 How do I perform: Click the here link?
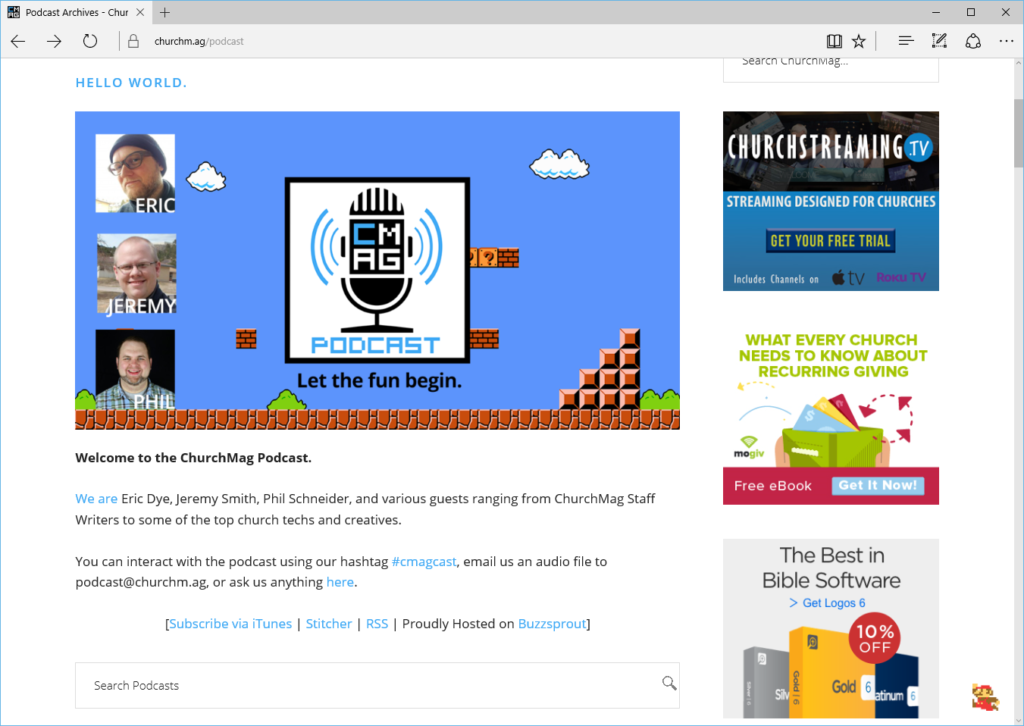click(x=340, y=582)
